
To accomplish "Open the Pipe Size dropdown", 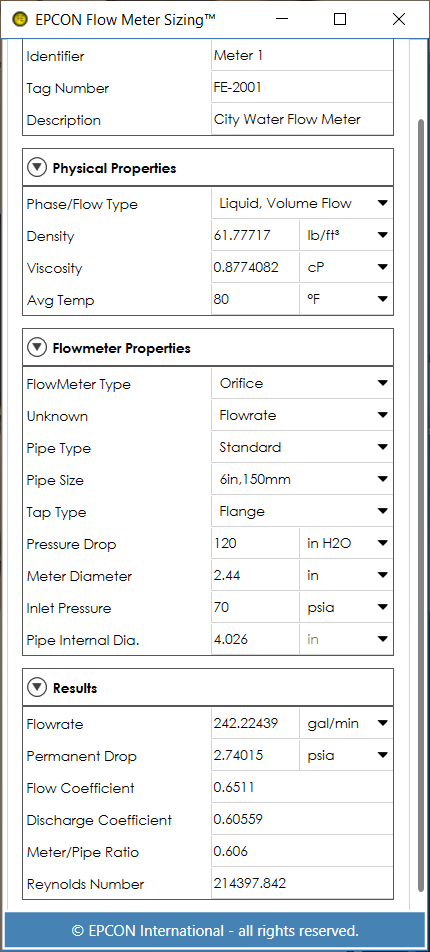I will (x=303, y=480).
